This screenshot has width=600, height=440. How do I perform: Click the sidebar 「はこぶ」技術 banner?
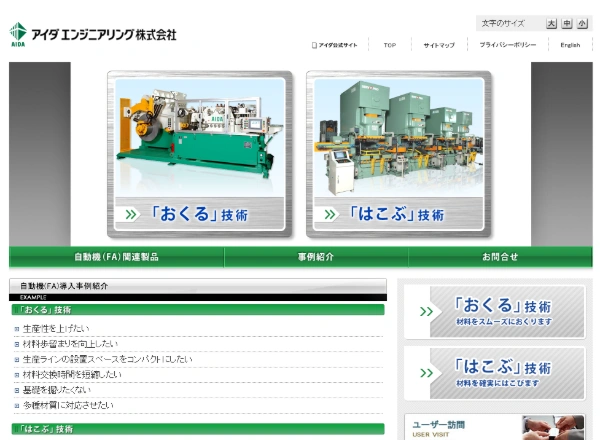tap(495, 373)
